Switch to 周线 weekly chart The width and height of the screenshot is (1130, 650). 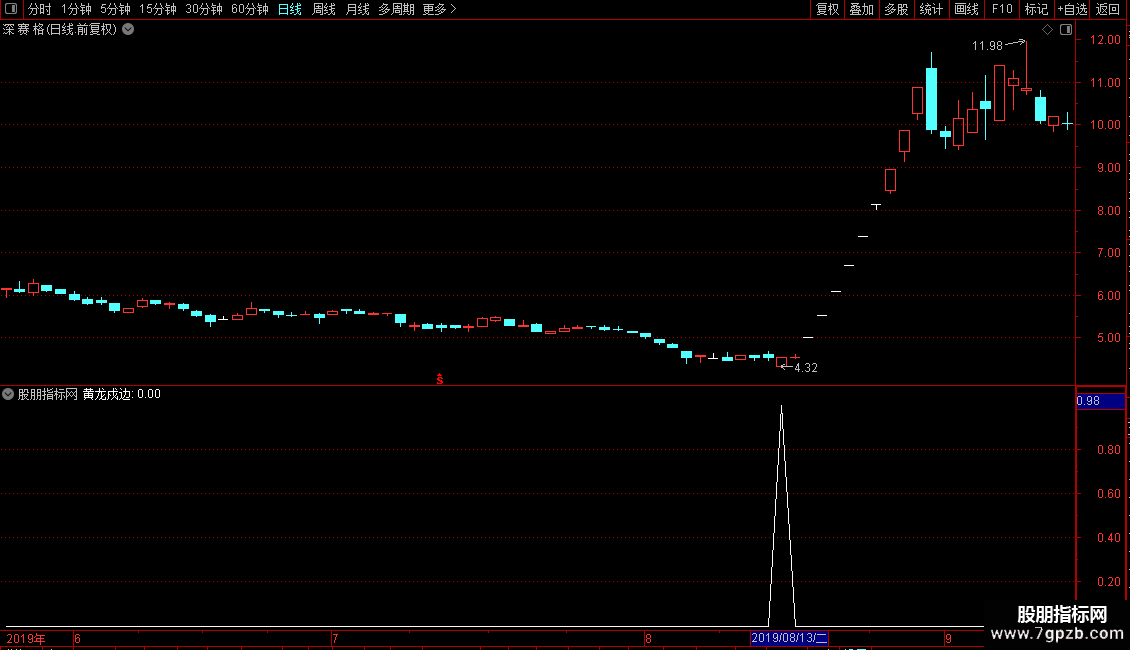(324, 9)
